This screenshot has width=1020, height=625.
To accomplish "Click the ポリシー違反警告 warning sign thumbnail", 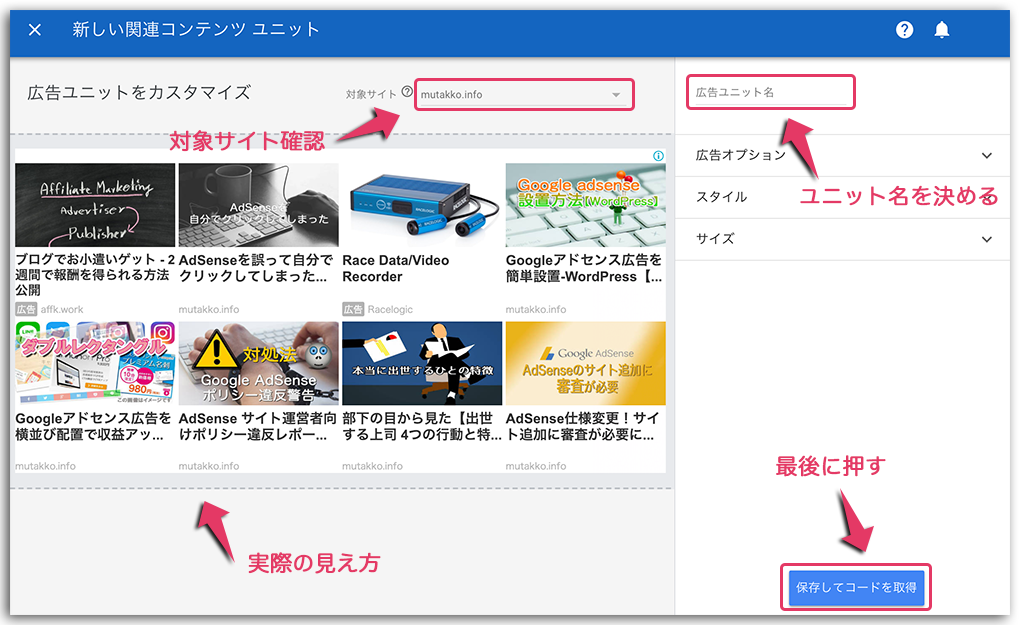I will click(258, 361).
